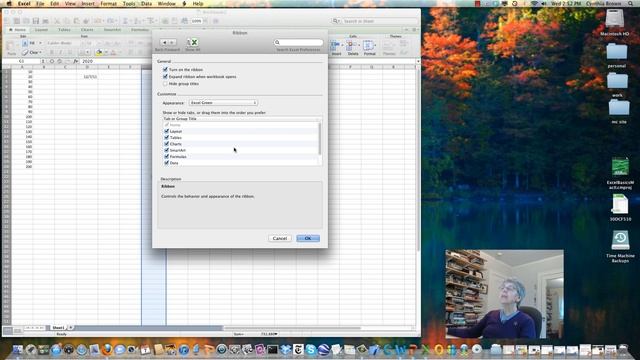
Task: Open Format cells icon in ribbon
Action: pyautogui.click(x=369, y=45)
